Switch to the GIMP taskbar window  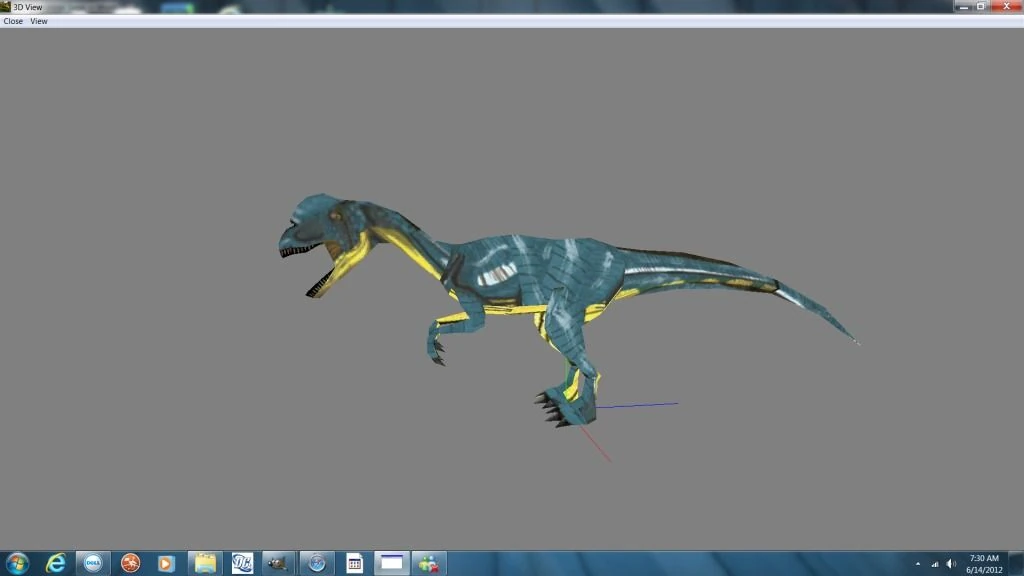click(x=279, y=563)
